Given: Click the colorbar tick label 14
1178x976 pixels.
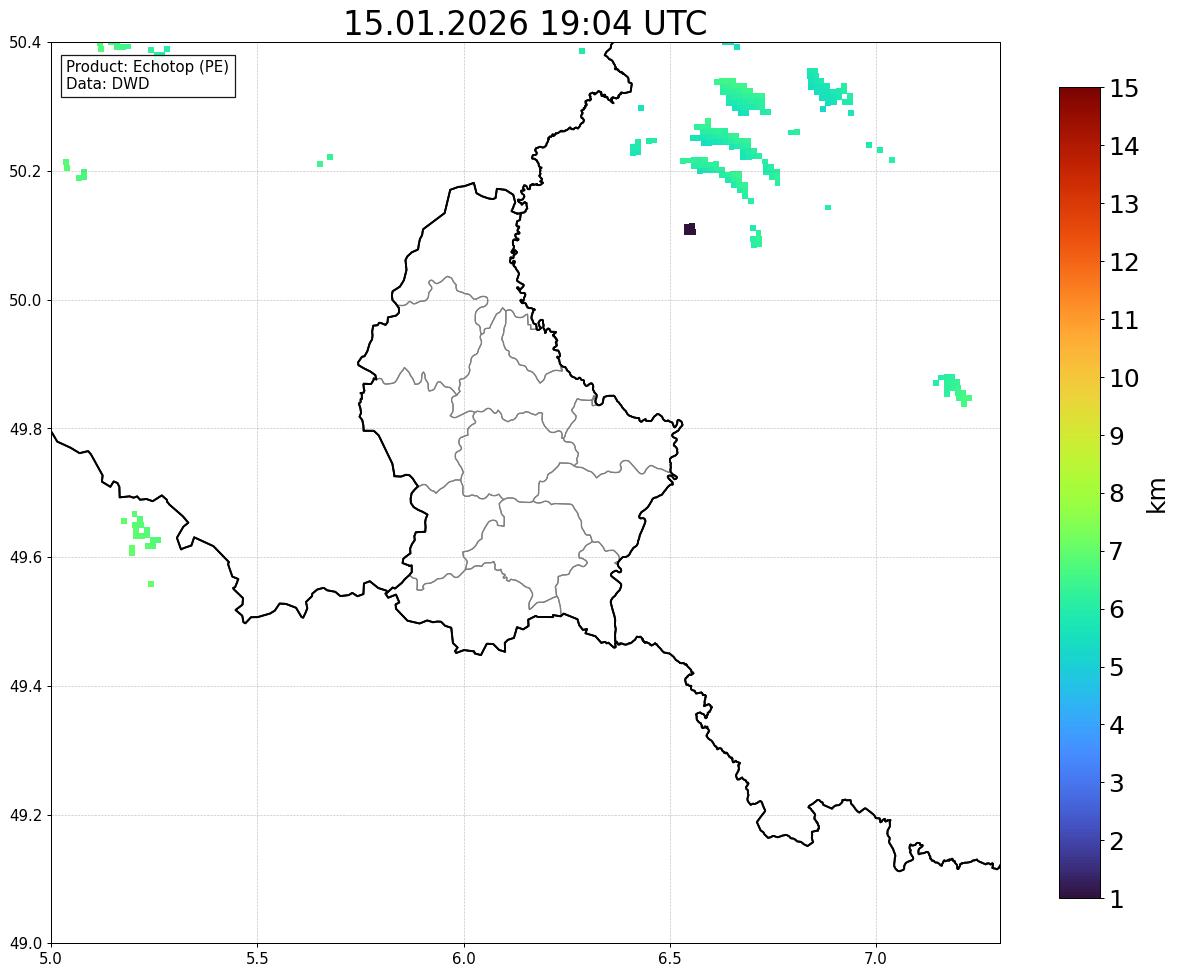Looking at the screenshot, I should (x=1124, y=146).
